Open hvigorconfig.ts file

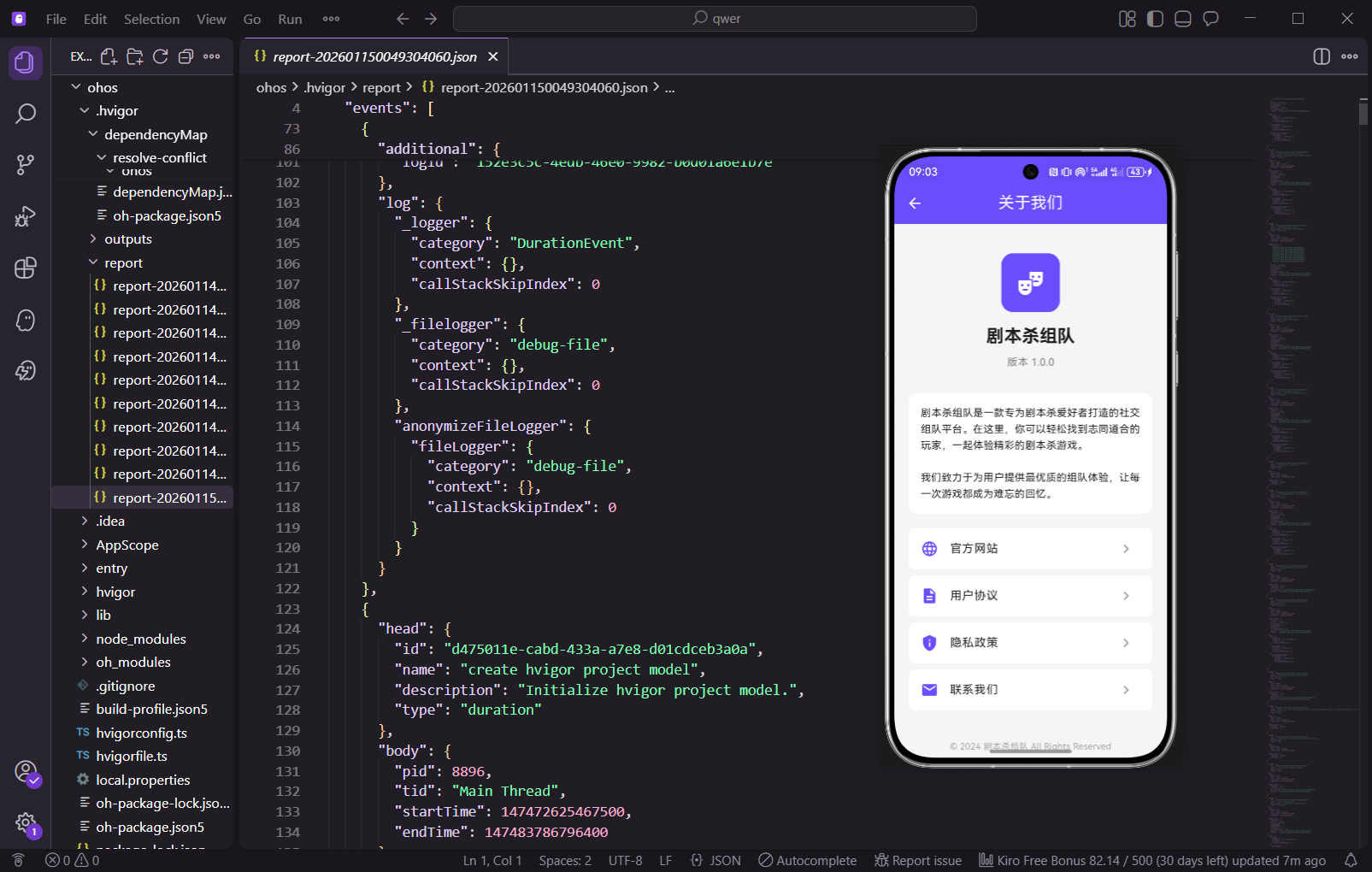point(142,733)
